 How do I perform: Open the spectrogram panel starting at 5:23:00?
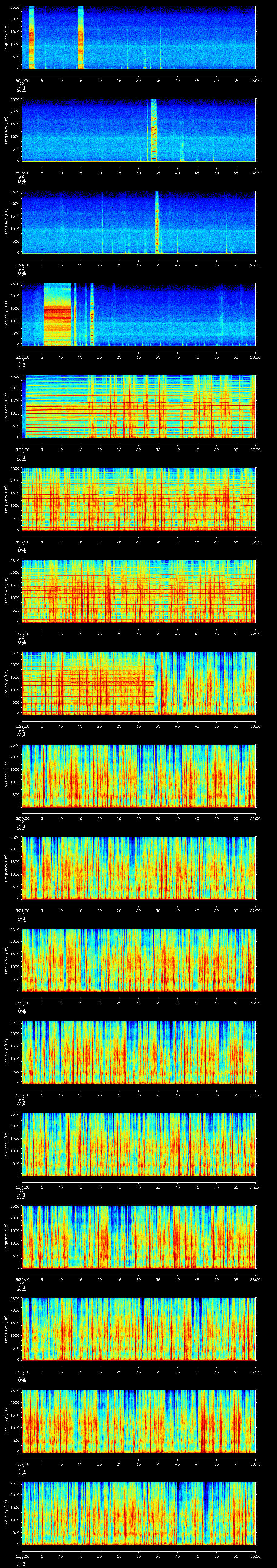[139, 130]
